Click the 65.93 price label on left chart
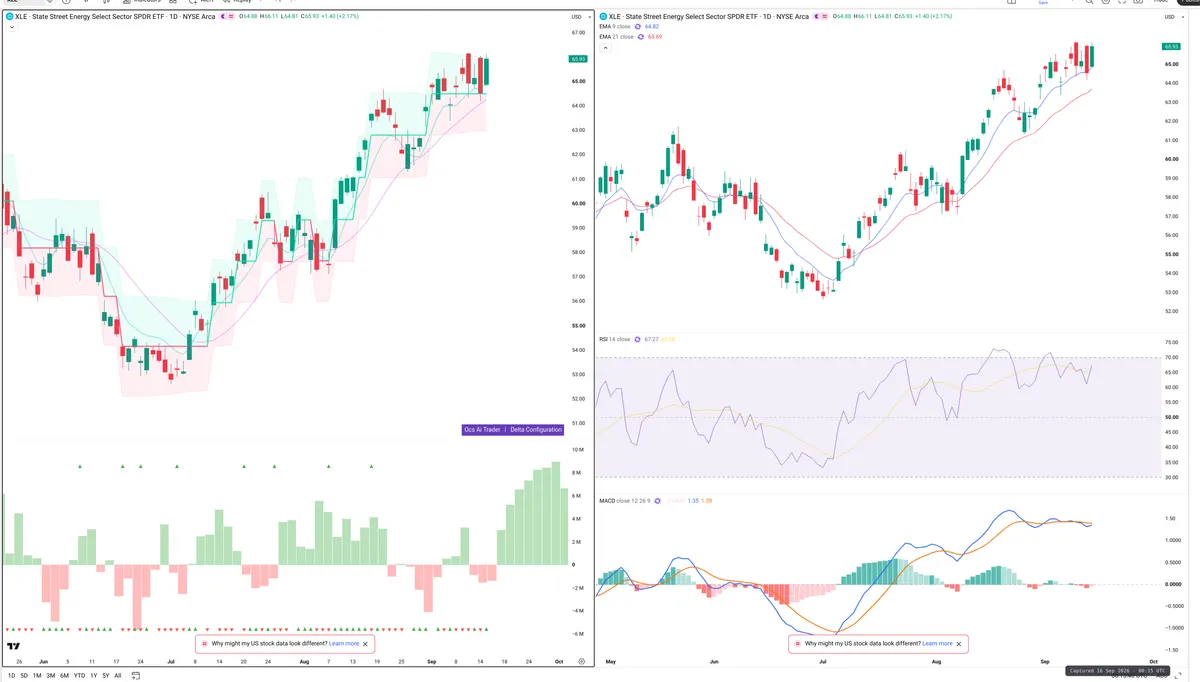 point(578,59)
